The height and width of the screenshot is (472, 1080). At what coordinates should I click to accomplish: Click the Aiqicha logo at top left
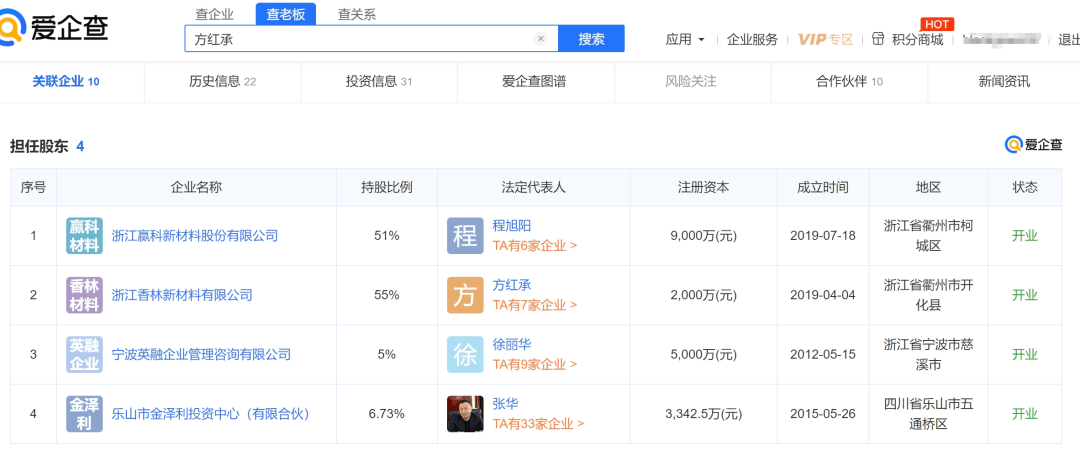coord(53,26)
